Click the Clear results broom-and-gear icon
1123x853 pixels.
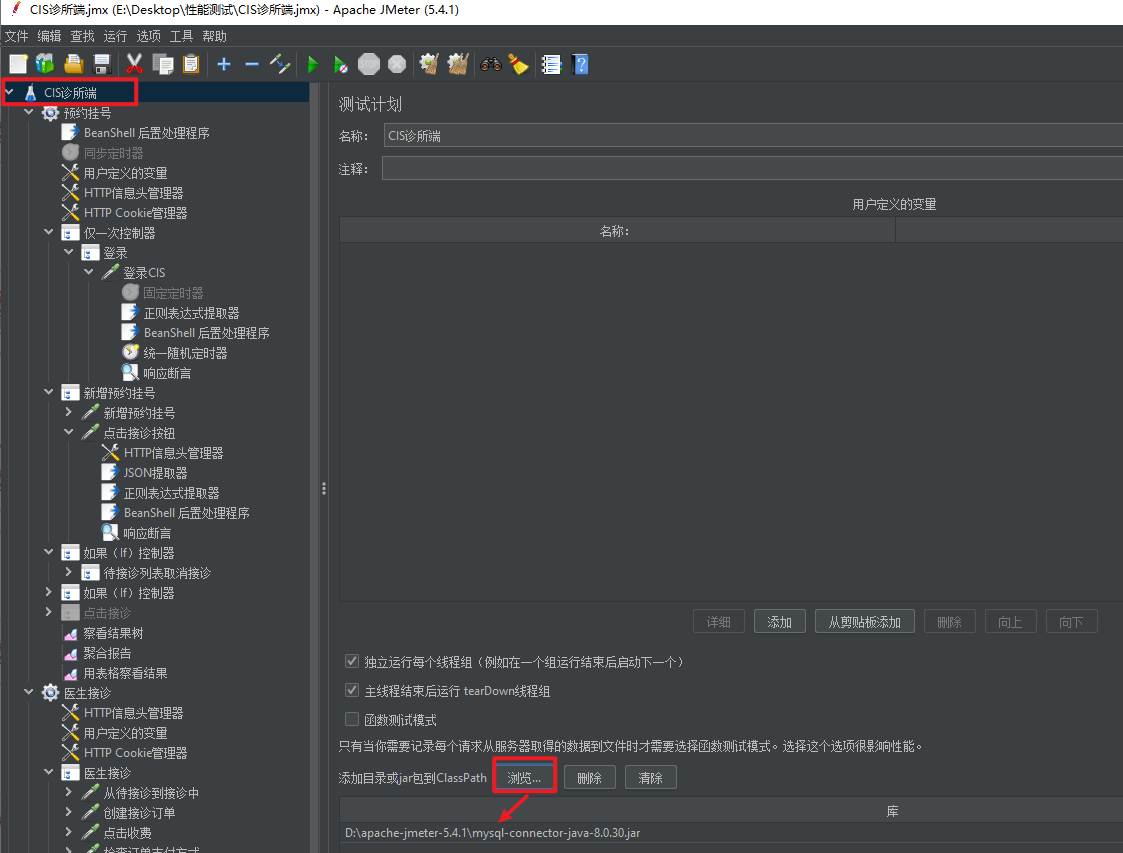[x=429, y=64]
